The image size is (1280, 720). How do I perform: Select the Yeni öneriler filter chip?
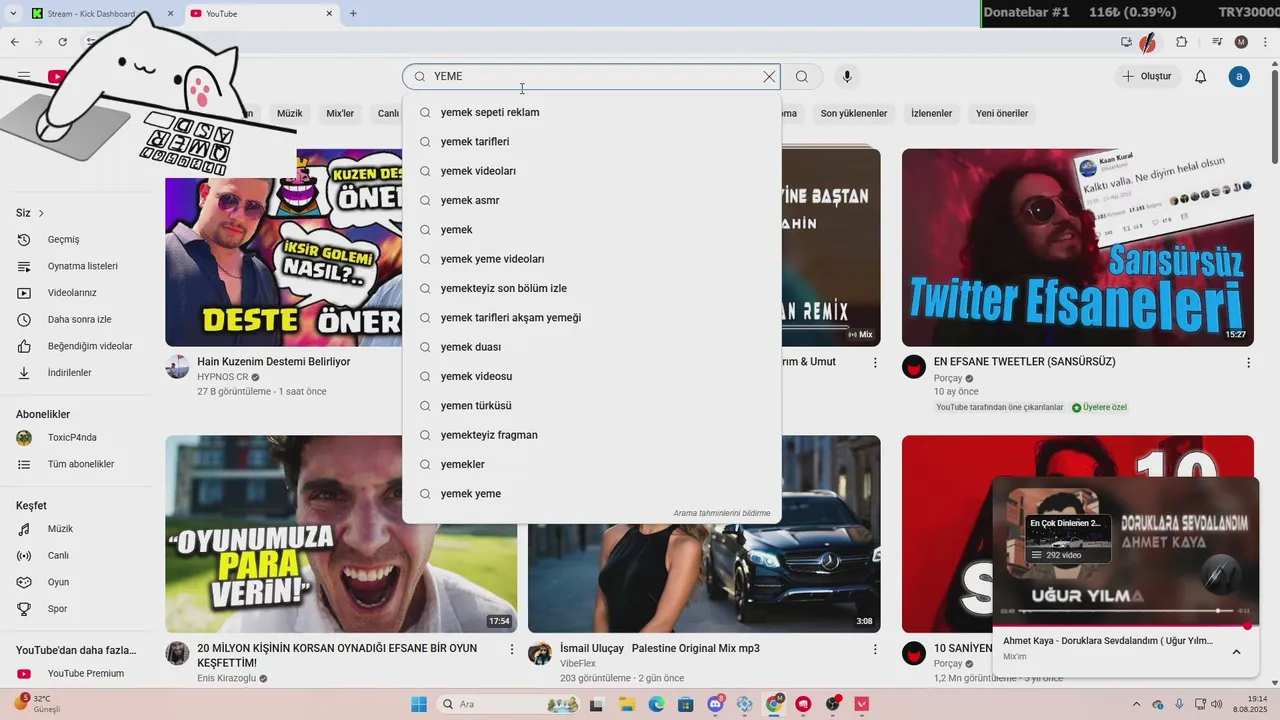point(1002,113)
